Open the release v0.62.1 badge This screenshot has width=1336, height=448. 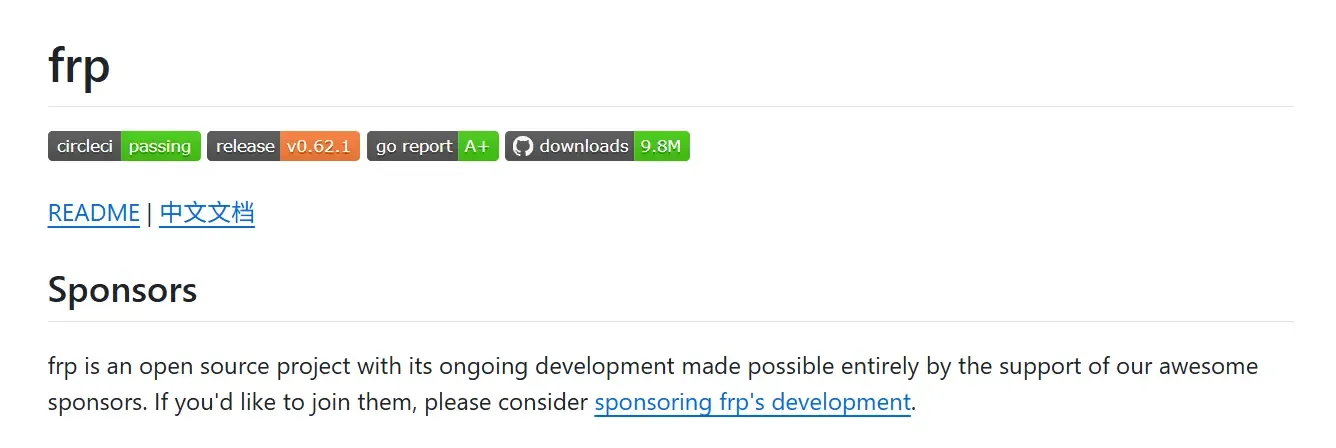click(283, 146)
